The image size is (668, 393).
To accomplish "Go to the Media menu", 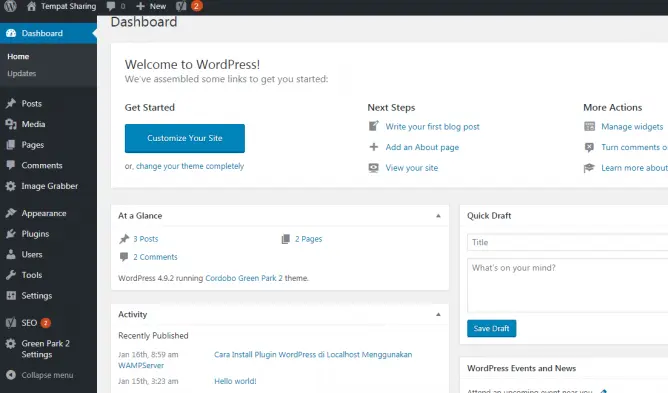I will pyautogui.click(x=33, y=124).
